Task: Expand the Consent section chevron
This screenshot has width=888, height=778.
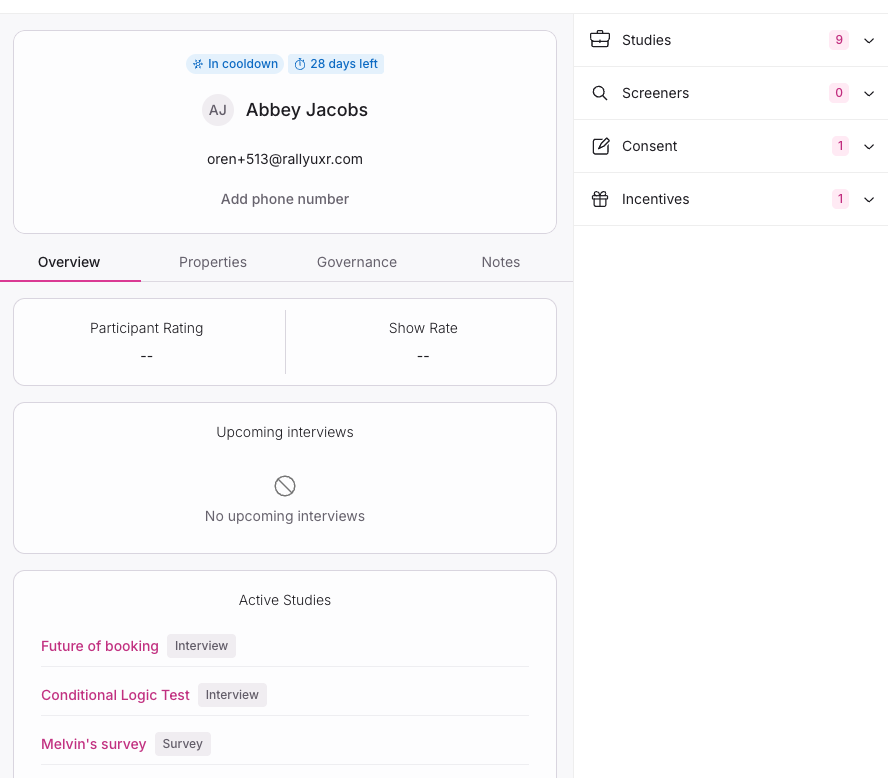Action: coord(869,146)
